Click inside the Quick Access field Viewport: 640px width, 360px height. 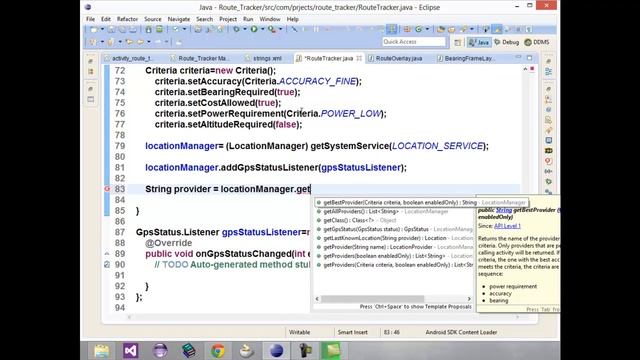[x=414, y=42]
